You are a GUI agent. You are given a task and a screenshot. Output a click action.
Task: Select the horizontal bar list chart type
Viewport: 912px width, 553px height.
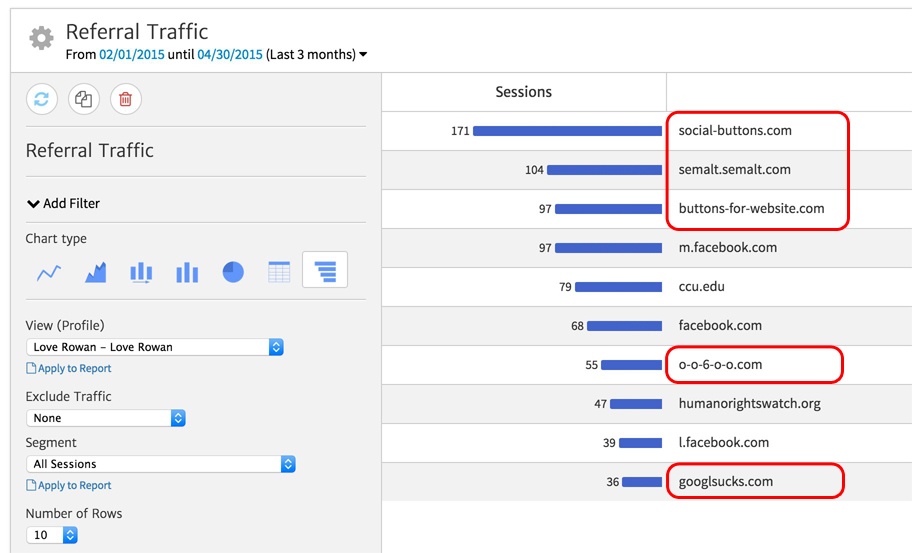[x=325, y=270]
